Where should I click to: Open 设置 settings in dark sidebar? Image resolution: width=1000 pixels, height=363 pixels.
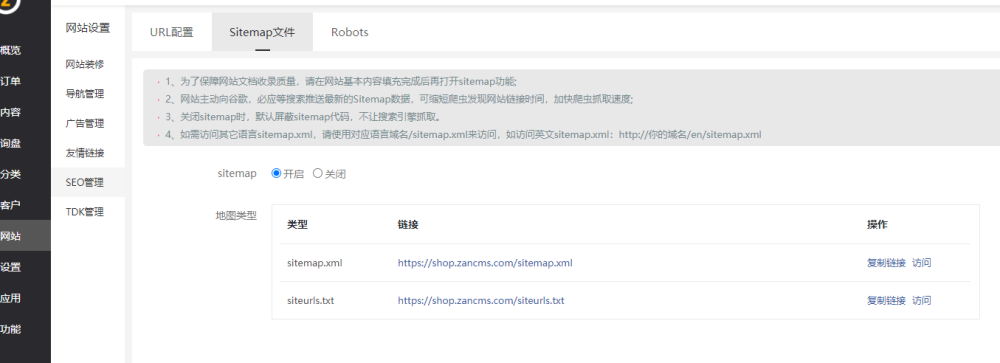pyautogui.click(x=10, y=267)
